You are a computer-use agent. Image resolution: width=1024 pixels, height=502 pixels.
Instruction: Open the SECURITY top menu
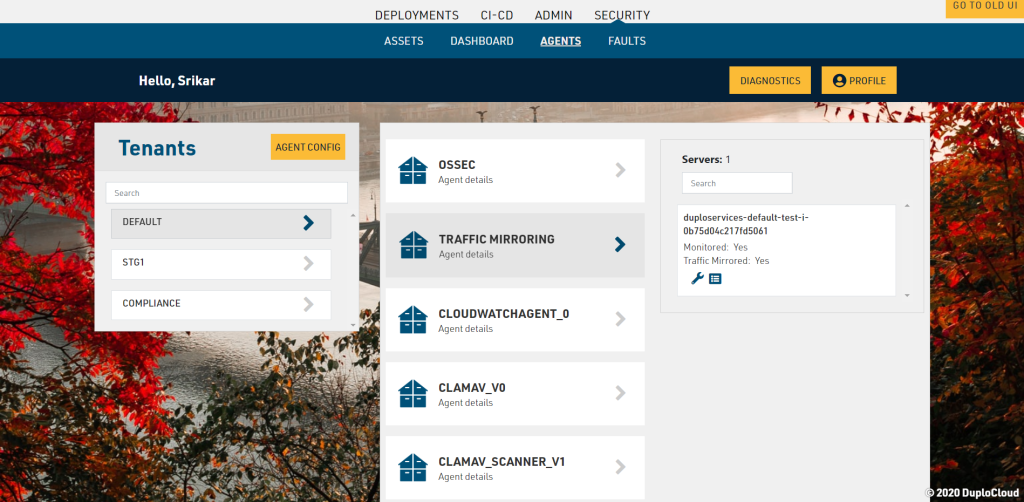(621, 15)
